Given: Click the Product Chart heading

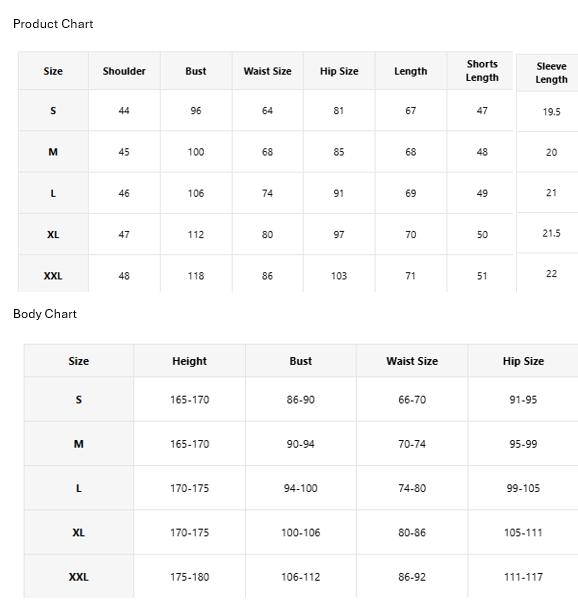Looking at the screenshot, I should (x=53, y=24).
